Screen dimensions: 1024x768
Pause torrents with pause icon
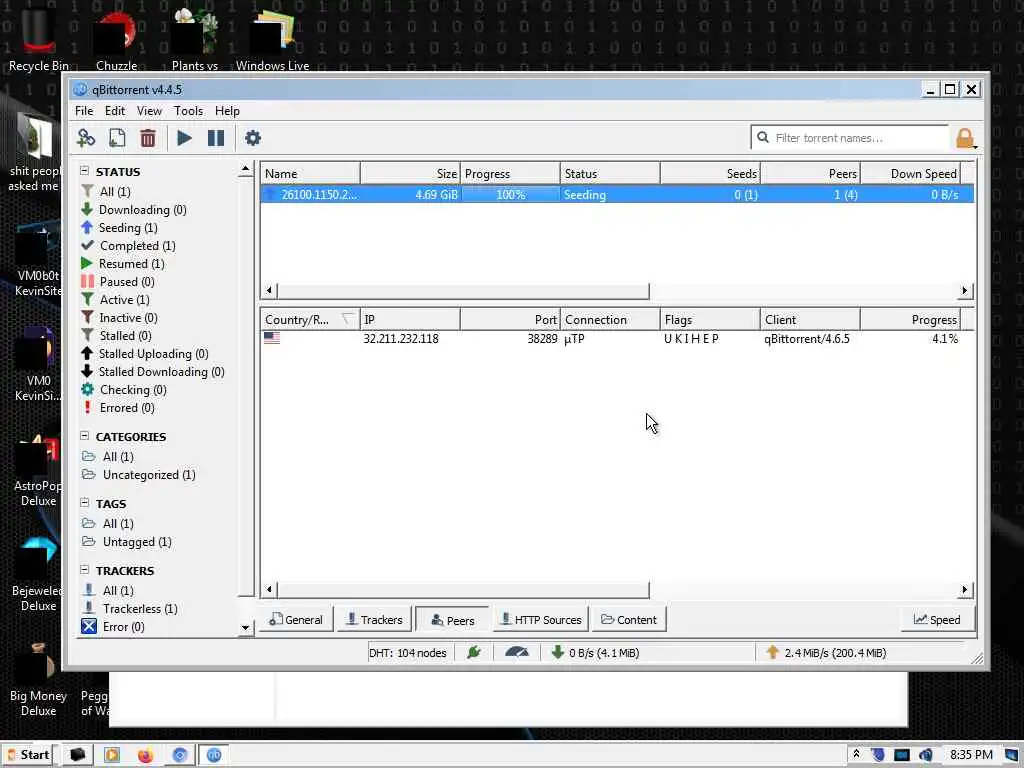coord(216,138)
